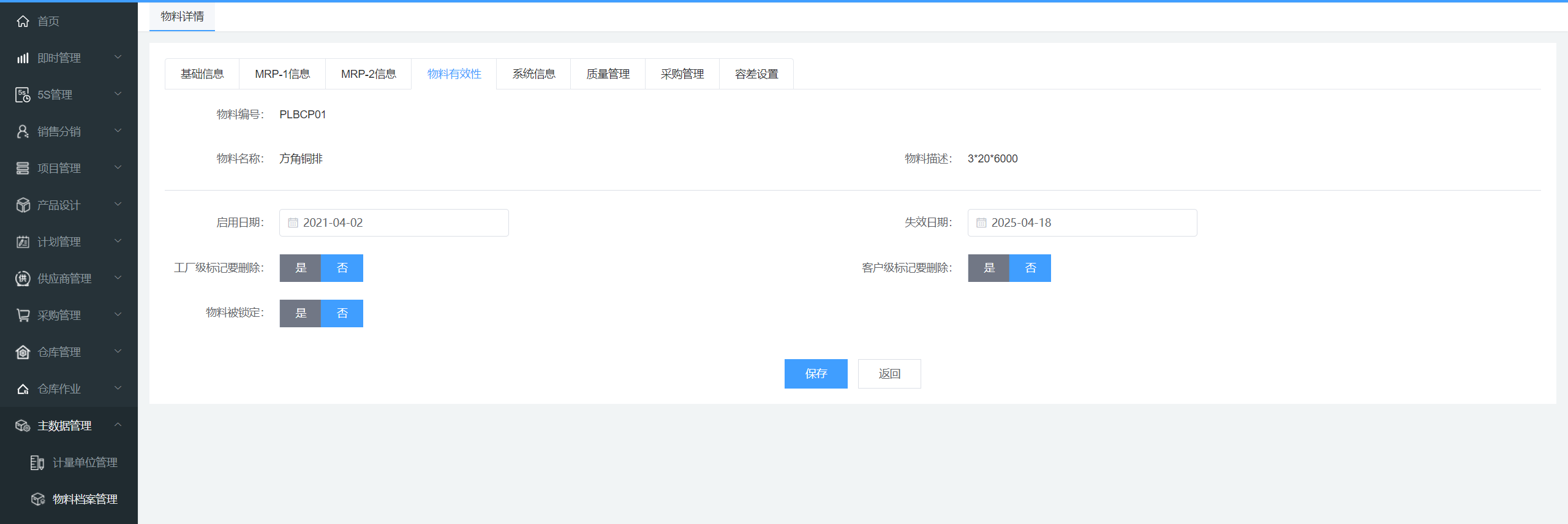Set 工厂级标记要删除 to 是
Screen dimensions: 1568x524
[300, 268]
